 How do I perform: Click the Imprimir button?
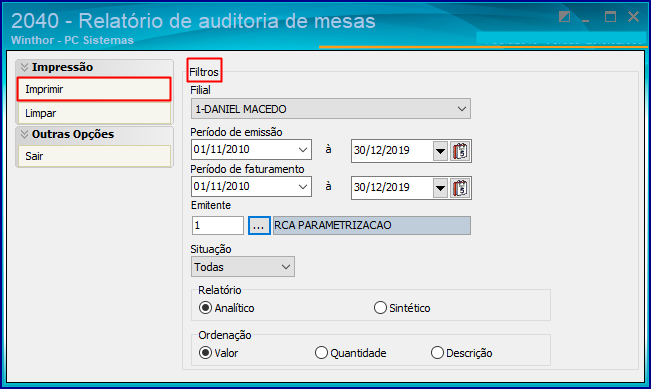(94, 89)
